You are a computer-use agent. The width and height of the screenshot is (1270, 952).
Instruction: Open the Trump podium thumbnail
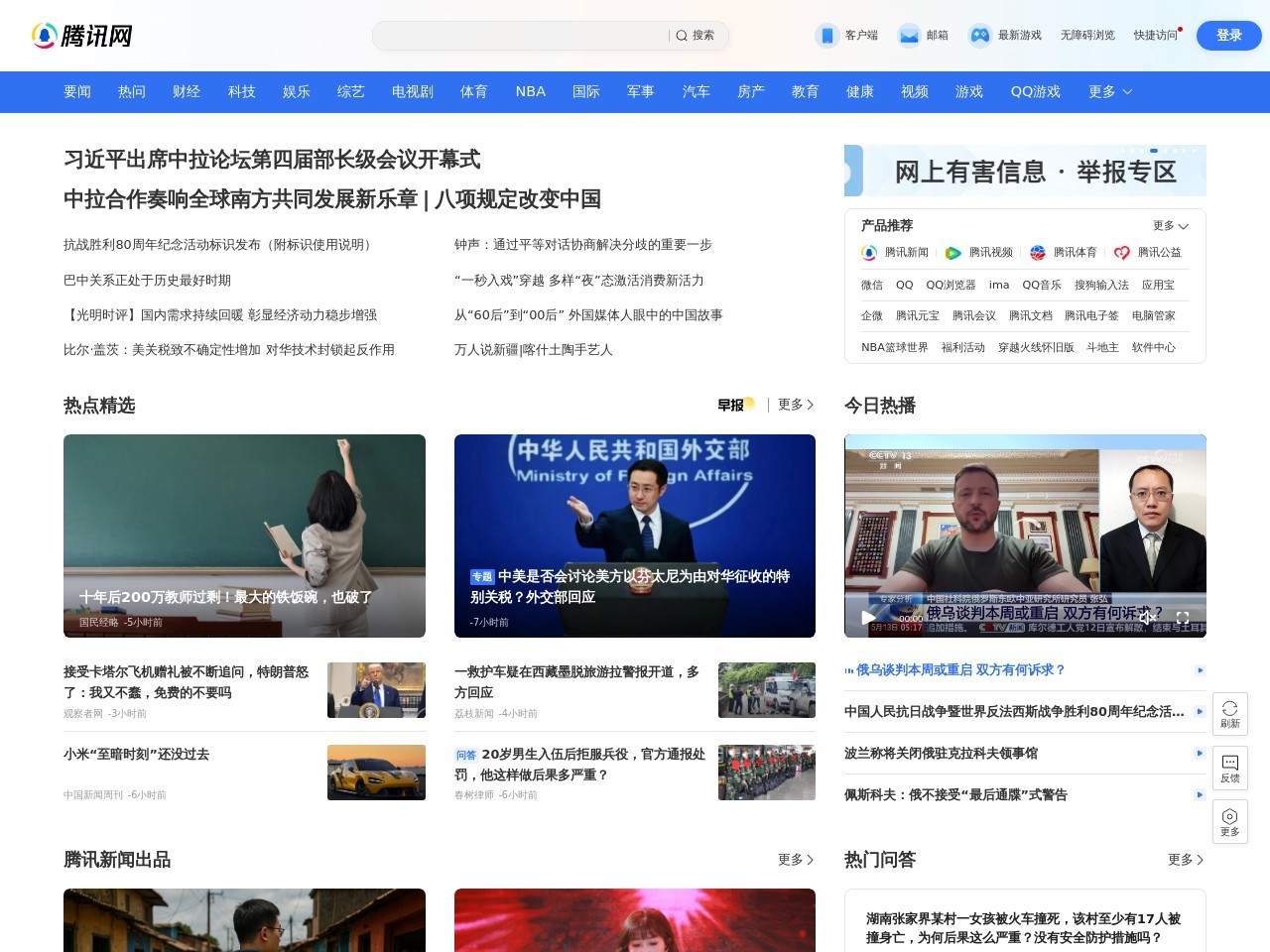click(x=376, y=690)
